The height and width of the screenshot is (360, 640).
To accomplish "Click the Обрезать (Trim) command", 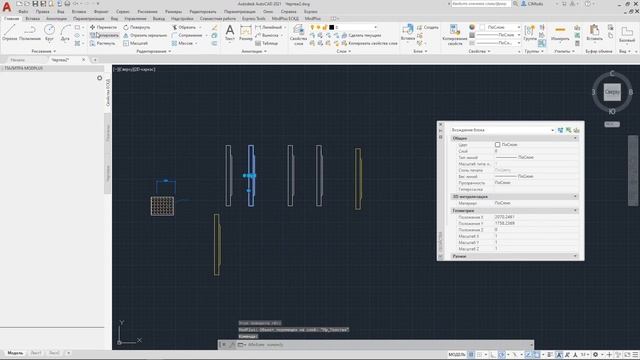I will [x=184, y=27].
